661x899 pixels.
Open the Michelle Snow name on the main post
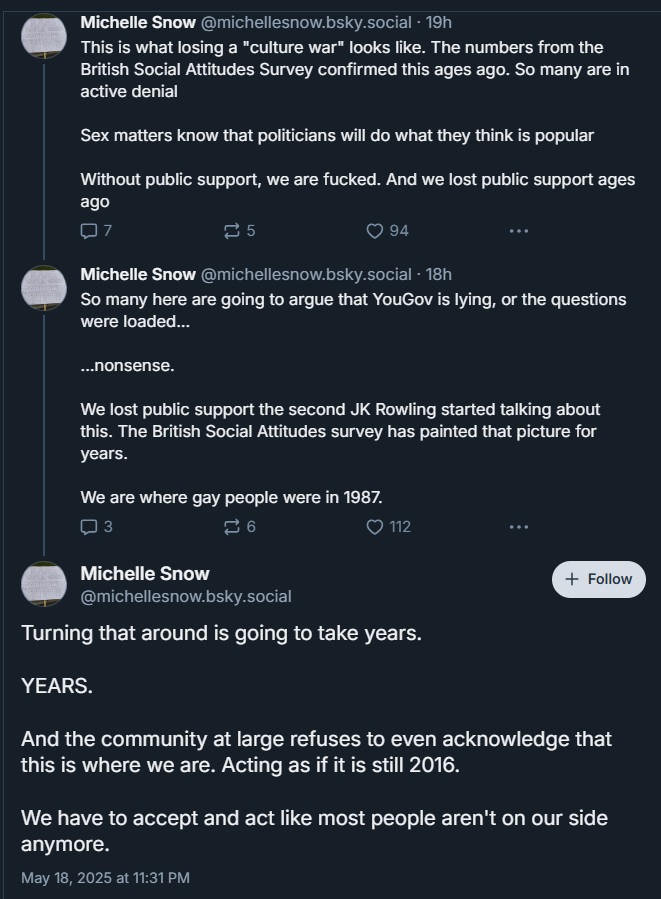(x=145, y=573)
